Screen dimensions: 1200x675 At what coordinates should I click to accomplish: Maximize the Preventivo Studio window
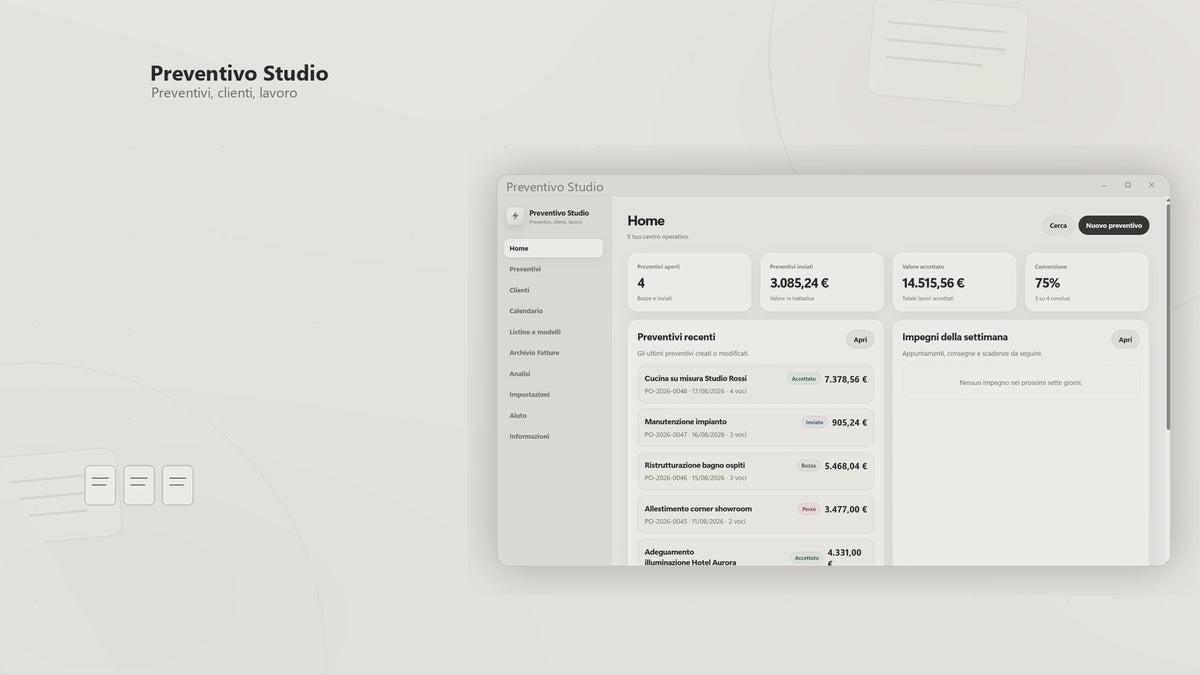pyautogui.click(x=1128, y=185)
